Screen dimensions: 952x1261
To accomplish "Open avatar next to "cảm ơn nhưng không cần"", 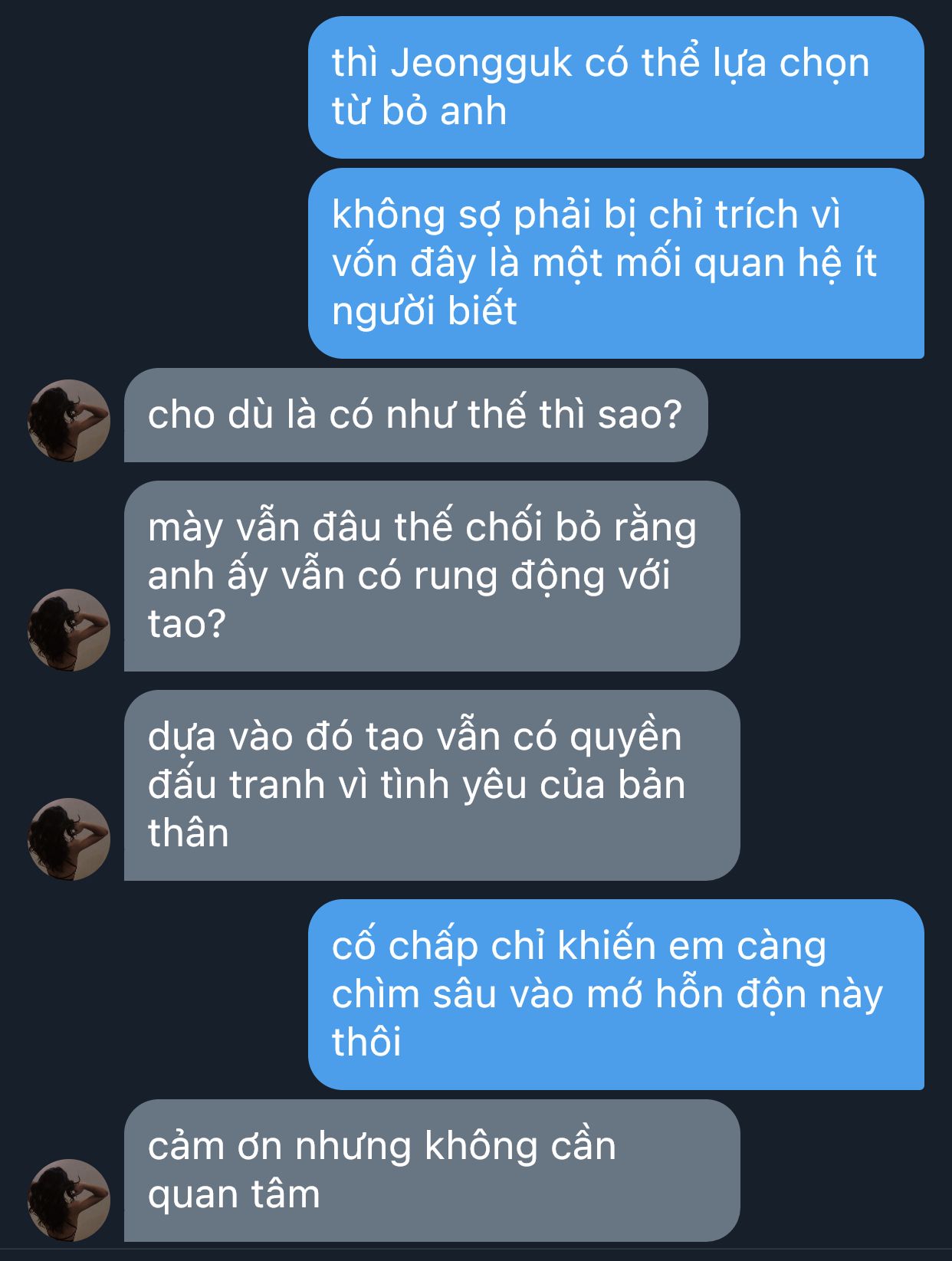I will click(69, 1200).
